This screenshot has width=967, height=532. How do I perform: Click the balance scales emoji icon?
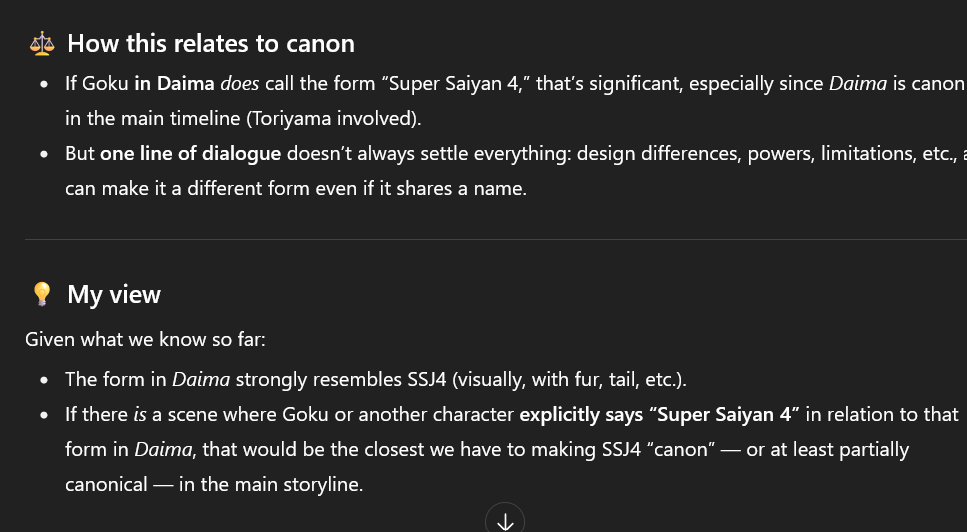42,44
